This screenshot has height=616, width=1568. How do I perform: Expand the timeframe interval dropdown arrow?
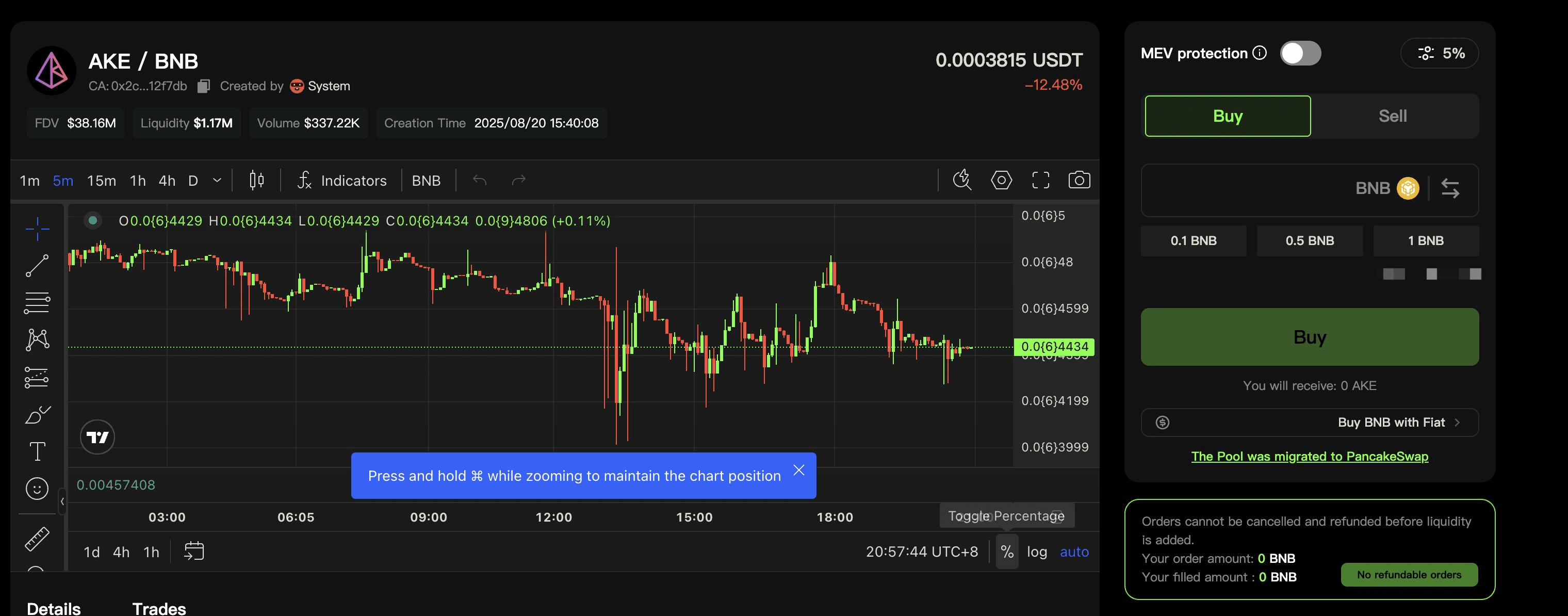(x=217, y=180)
